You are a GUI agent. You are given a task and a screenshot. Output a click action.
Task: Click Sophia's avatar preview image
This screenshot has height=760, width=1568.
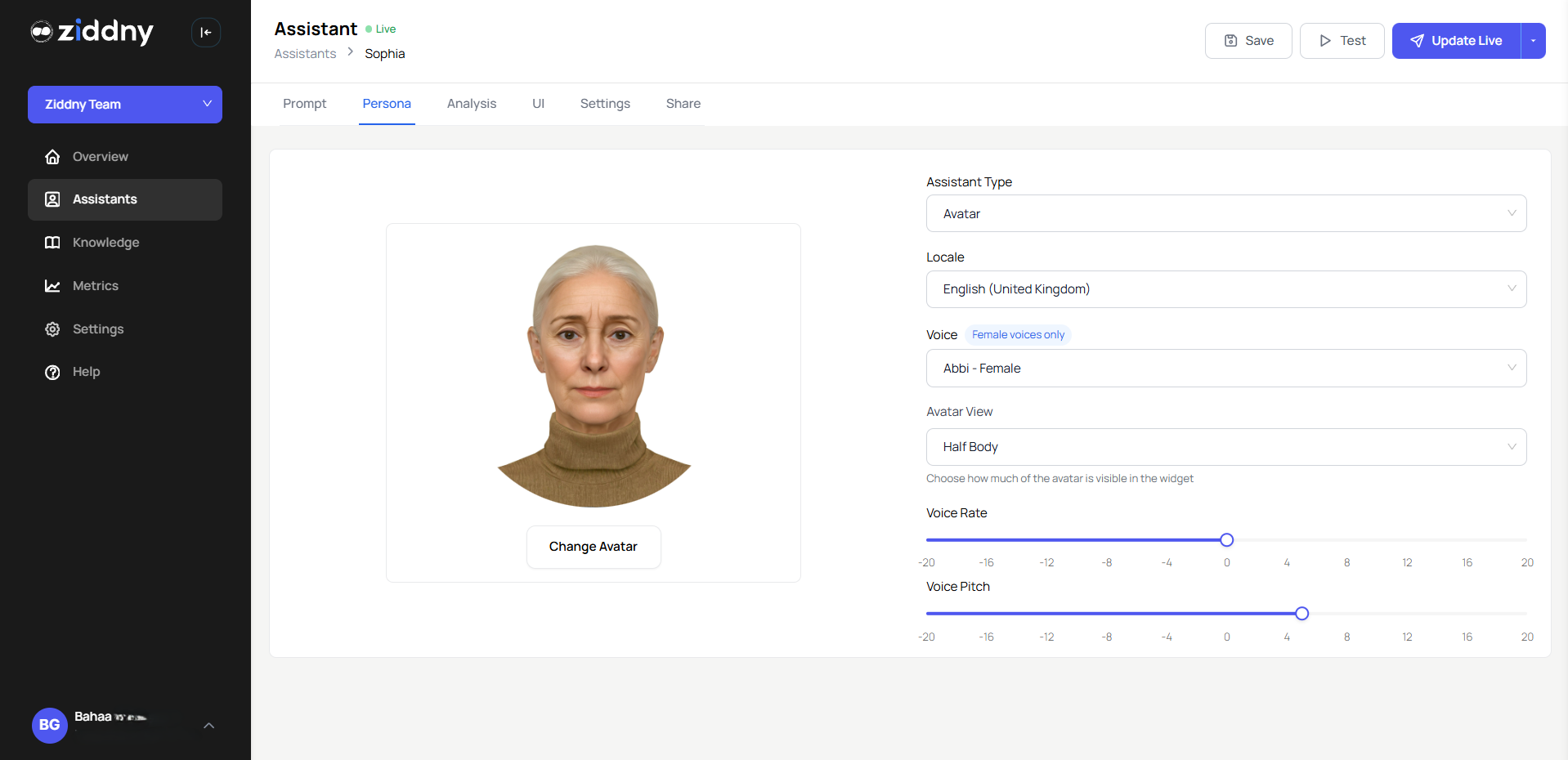coord(593,374)
